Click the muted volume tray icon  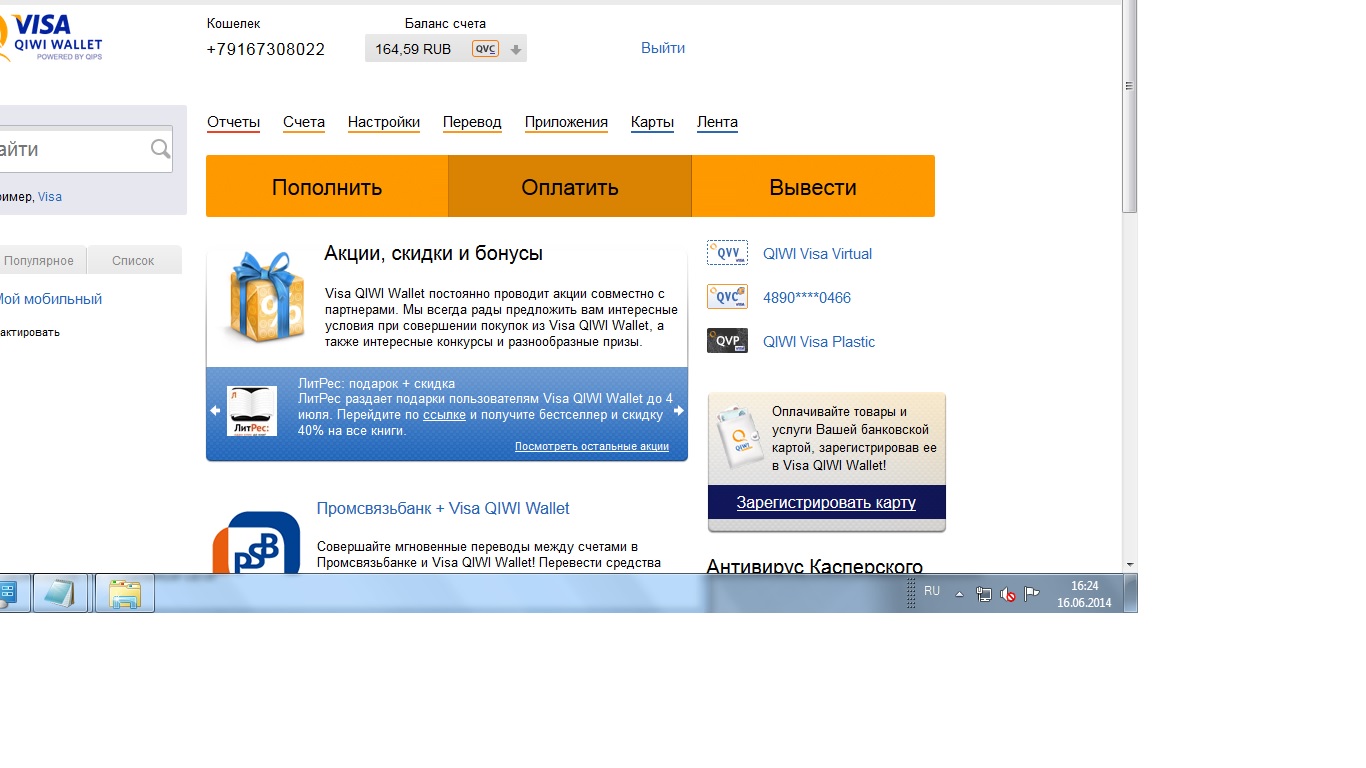tap(1008, 594)
